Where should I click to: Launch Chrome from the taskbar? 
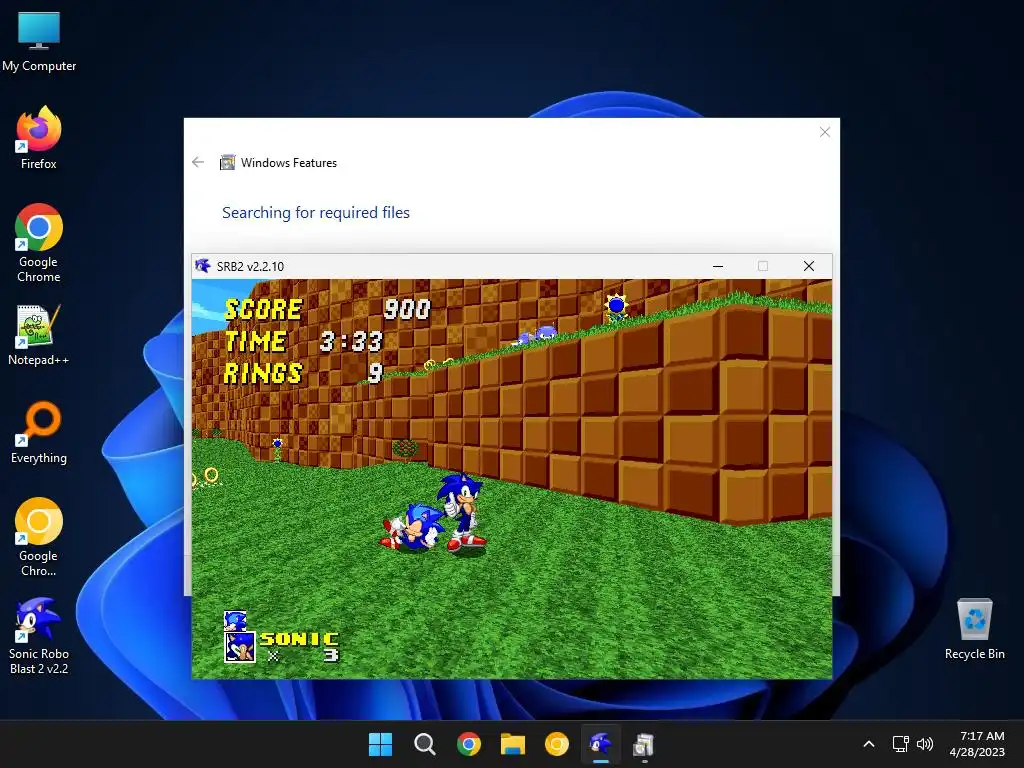coord(468,744)
